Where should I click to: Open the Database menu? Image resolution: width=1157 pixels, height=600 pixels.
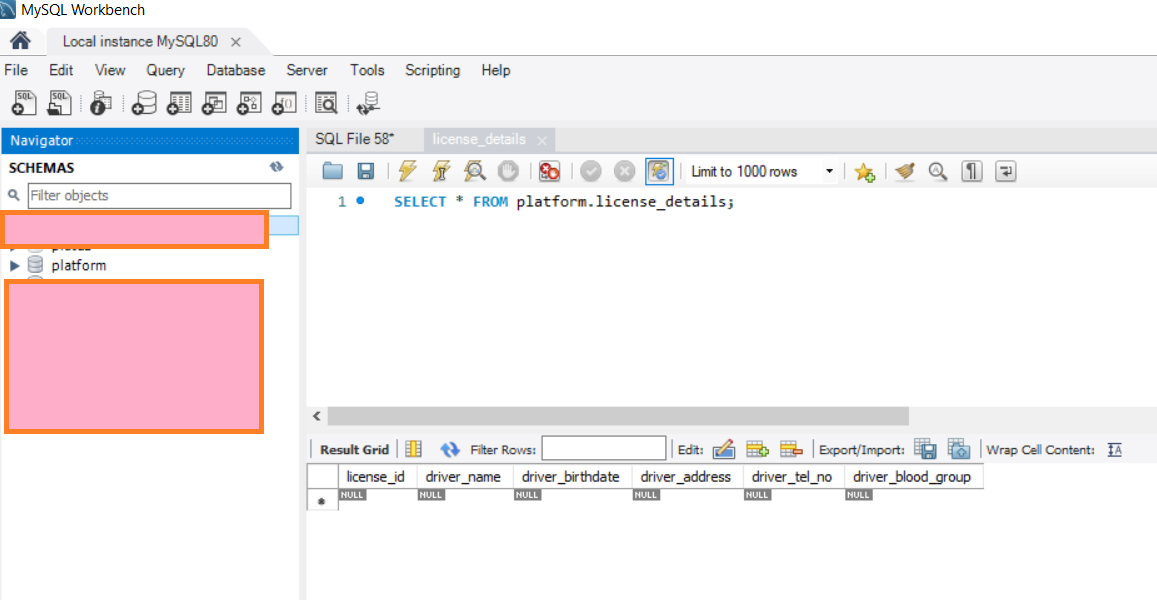pyautogui.click(x=235, y=70)
